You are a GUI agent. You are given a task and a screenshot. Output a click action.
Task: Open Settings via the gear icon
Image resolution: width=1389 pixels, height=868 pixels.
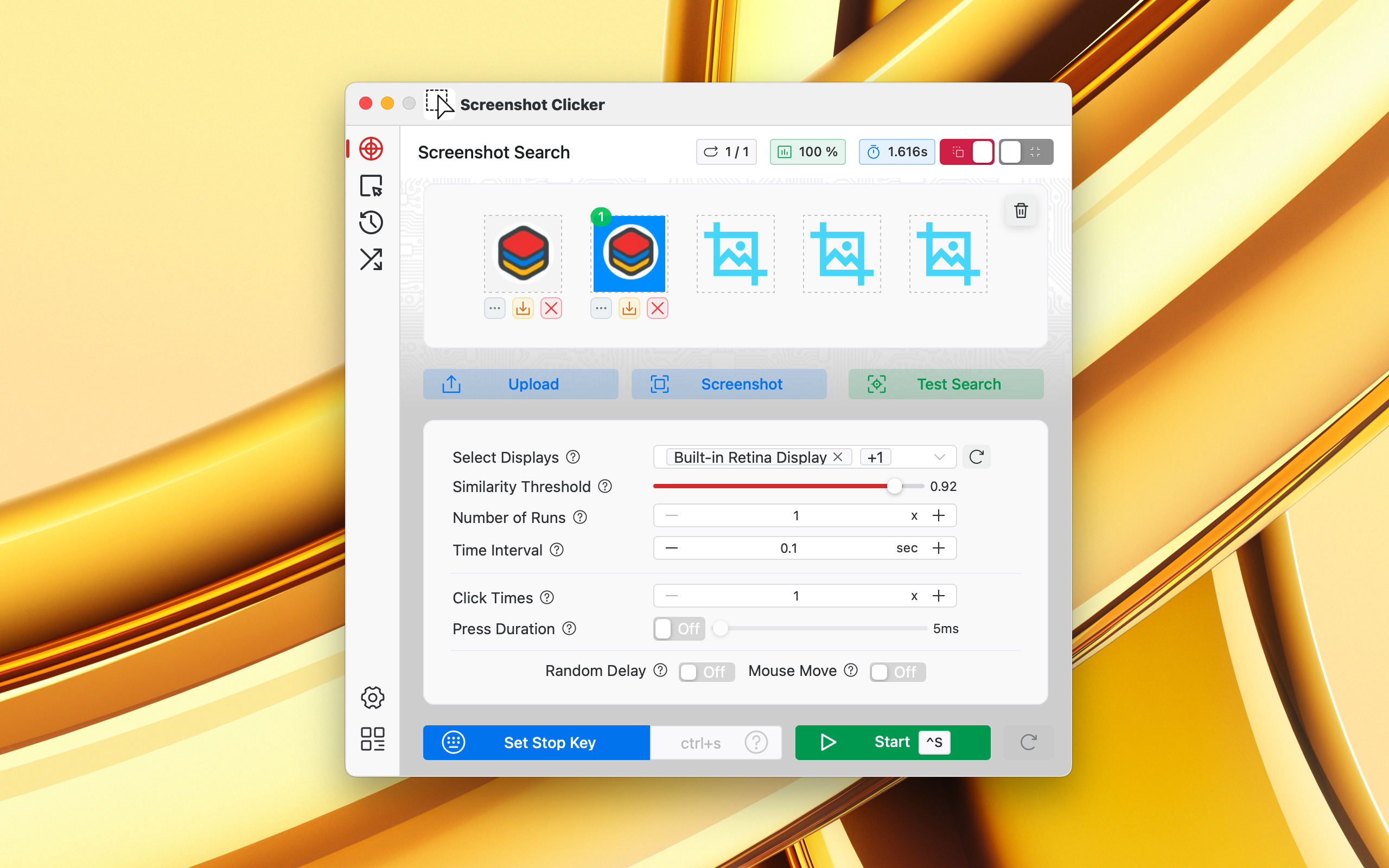pyautogui.click(x=373, y=697)
